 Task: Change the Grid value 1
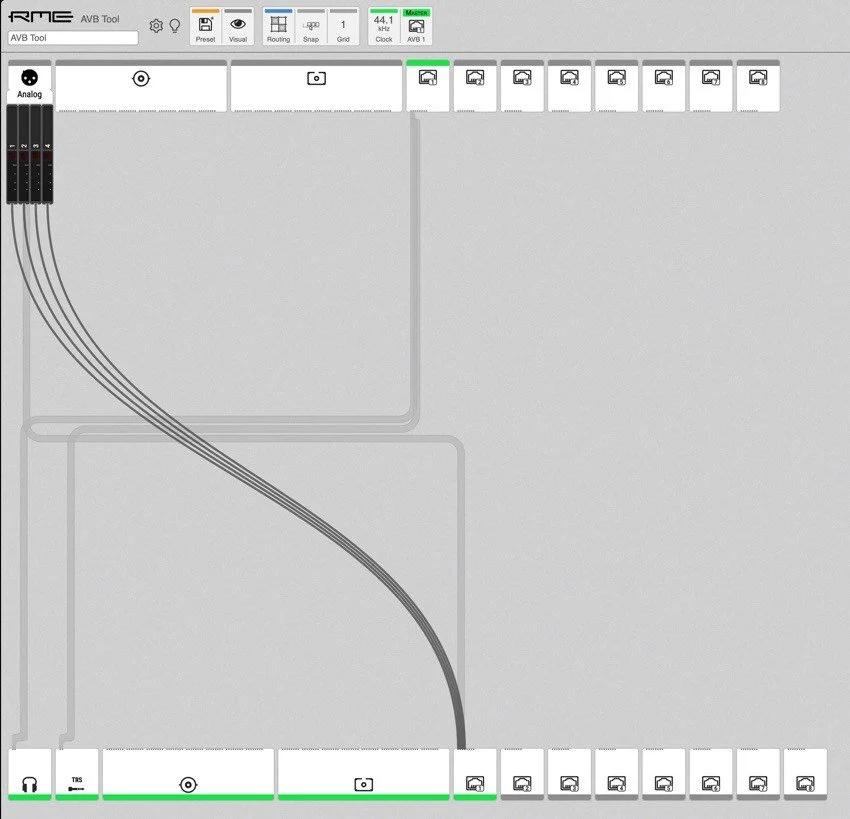click(x=343, y=27)
